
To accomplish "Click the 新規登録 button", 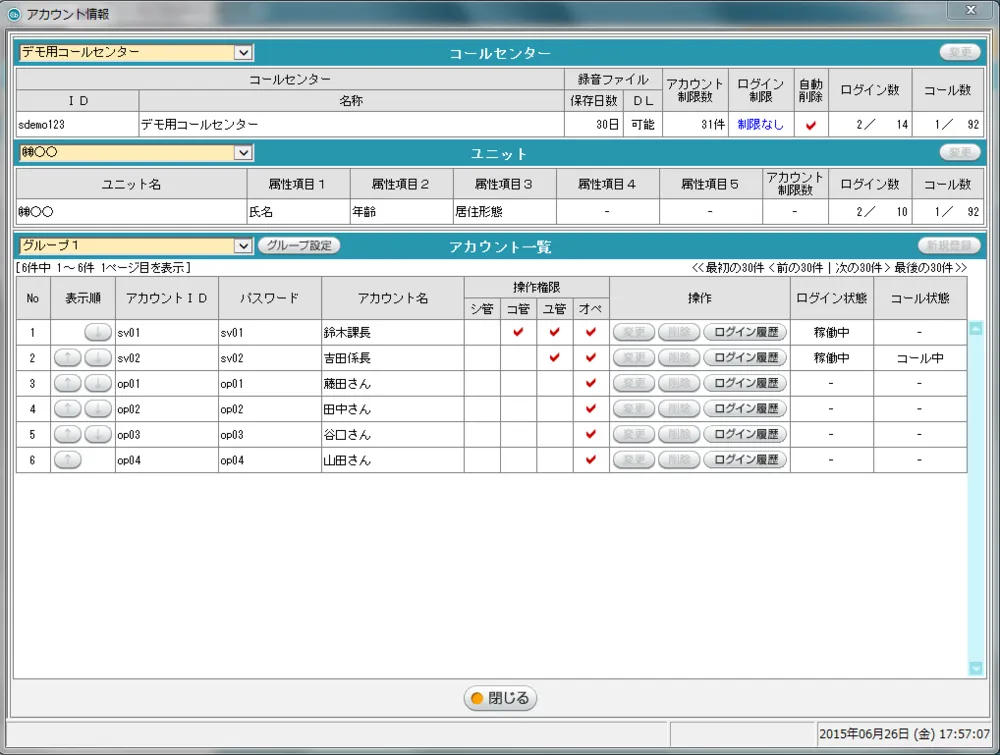I will coord(949,246).
